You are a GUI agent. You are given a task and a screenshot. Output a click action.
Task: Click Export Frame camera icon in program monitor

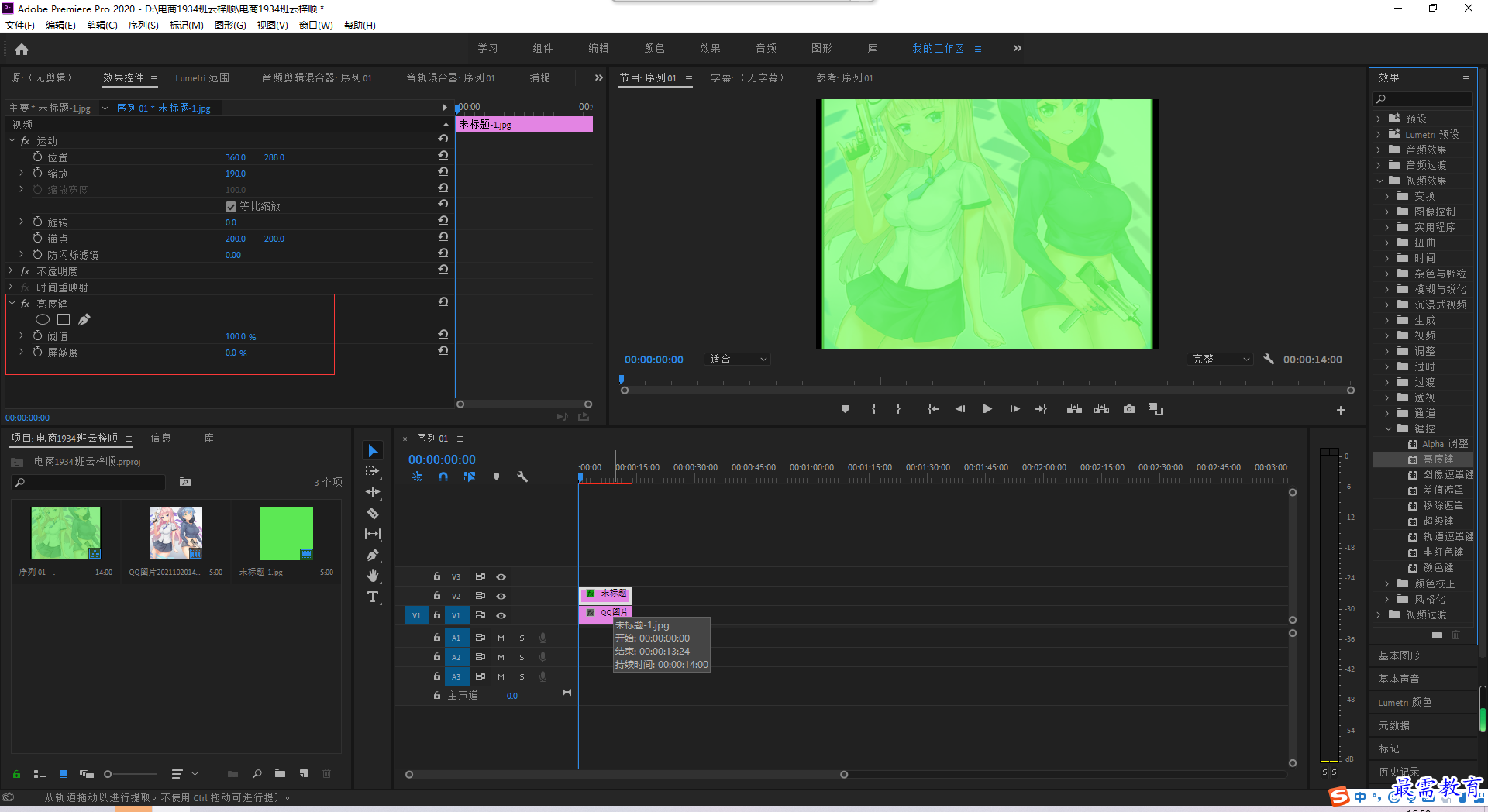click(1129, 409)
